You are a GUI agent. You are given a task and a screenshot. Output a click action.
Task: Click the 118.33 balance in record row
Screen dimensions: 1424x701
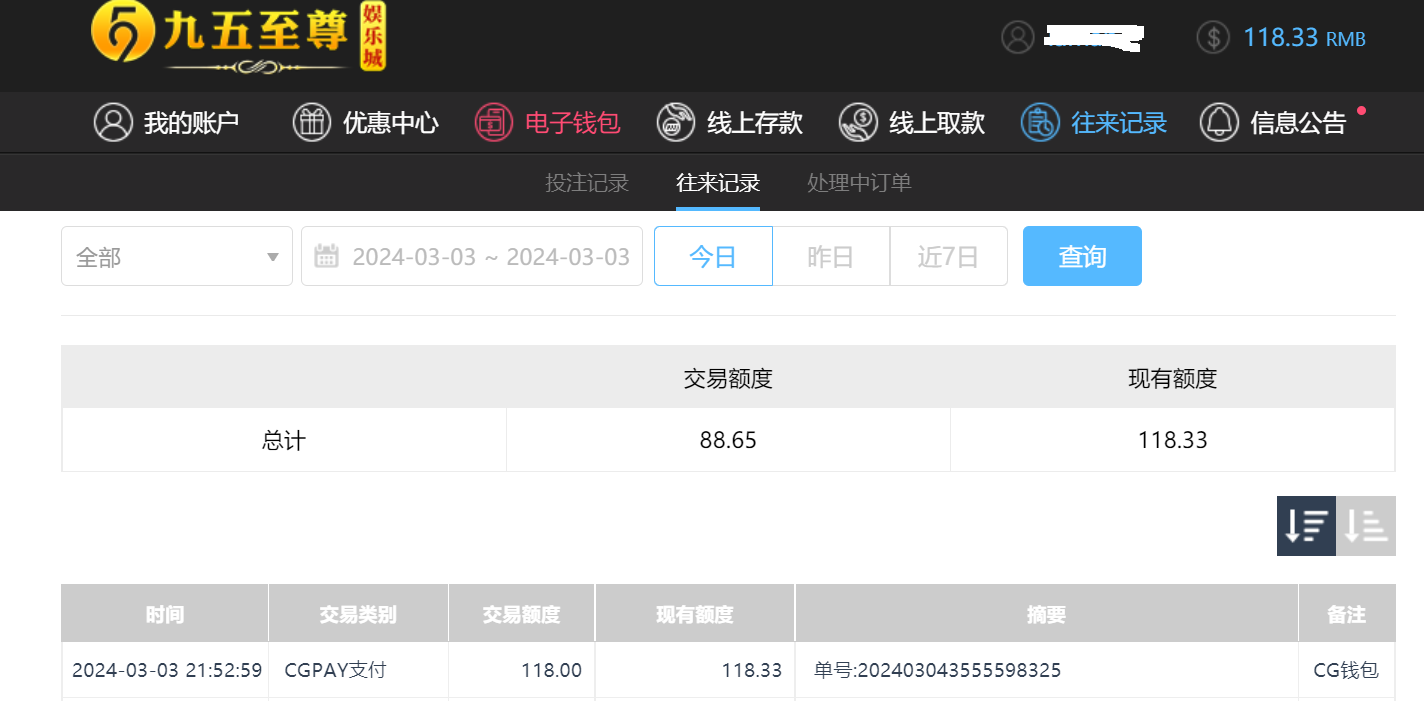click(x=752, y=670)
